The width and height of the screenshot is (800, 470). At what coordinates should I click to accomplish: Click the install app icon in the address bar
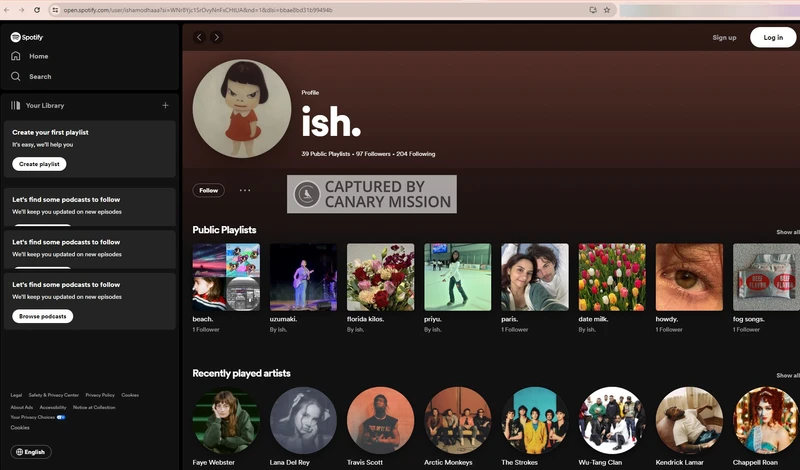pyautogui.click(x=593, y=10)
